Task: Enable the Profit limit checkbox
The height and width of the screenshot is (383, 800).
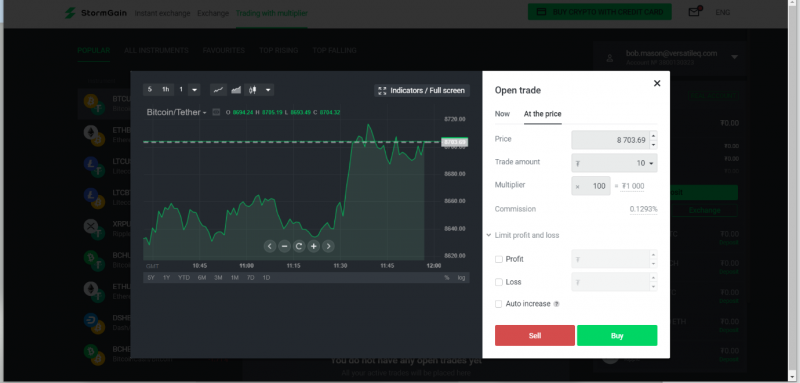Action: [x=499, y=259]
